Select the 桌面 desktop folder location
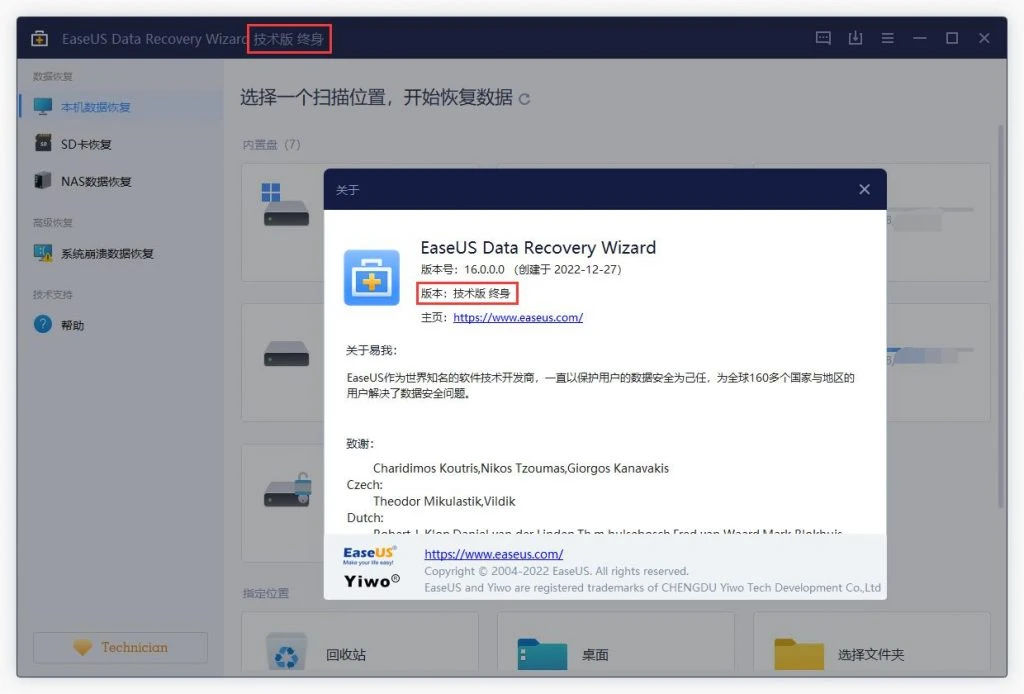The width and height of the screenshot is (1024, 694). [x=595, y=655]
